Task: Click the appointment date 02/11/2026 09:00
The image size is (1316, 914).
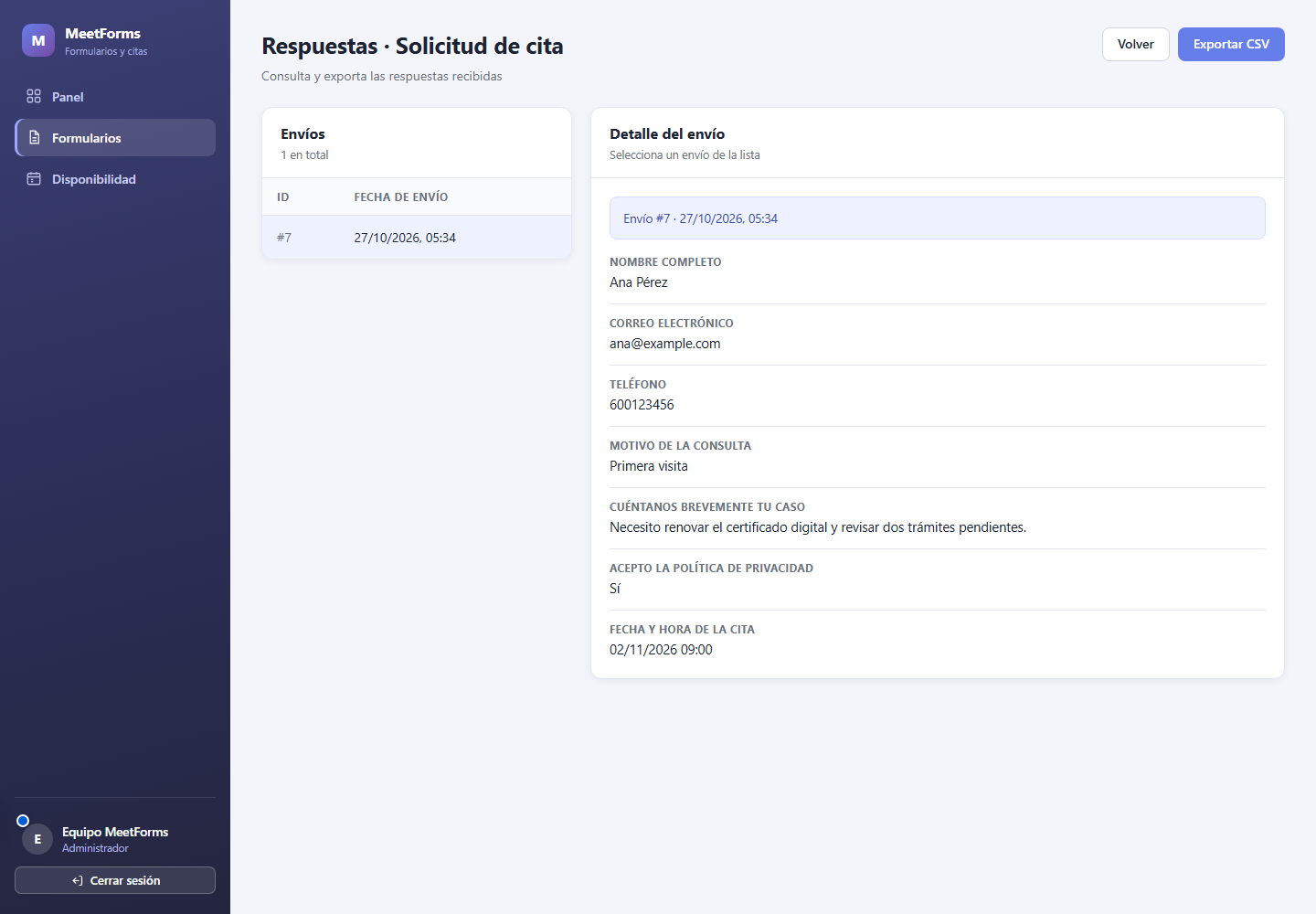Action: click(661, 650)
